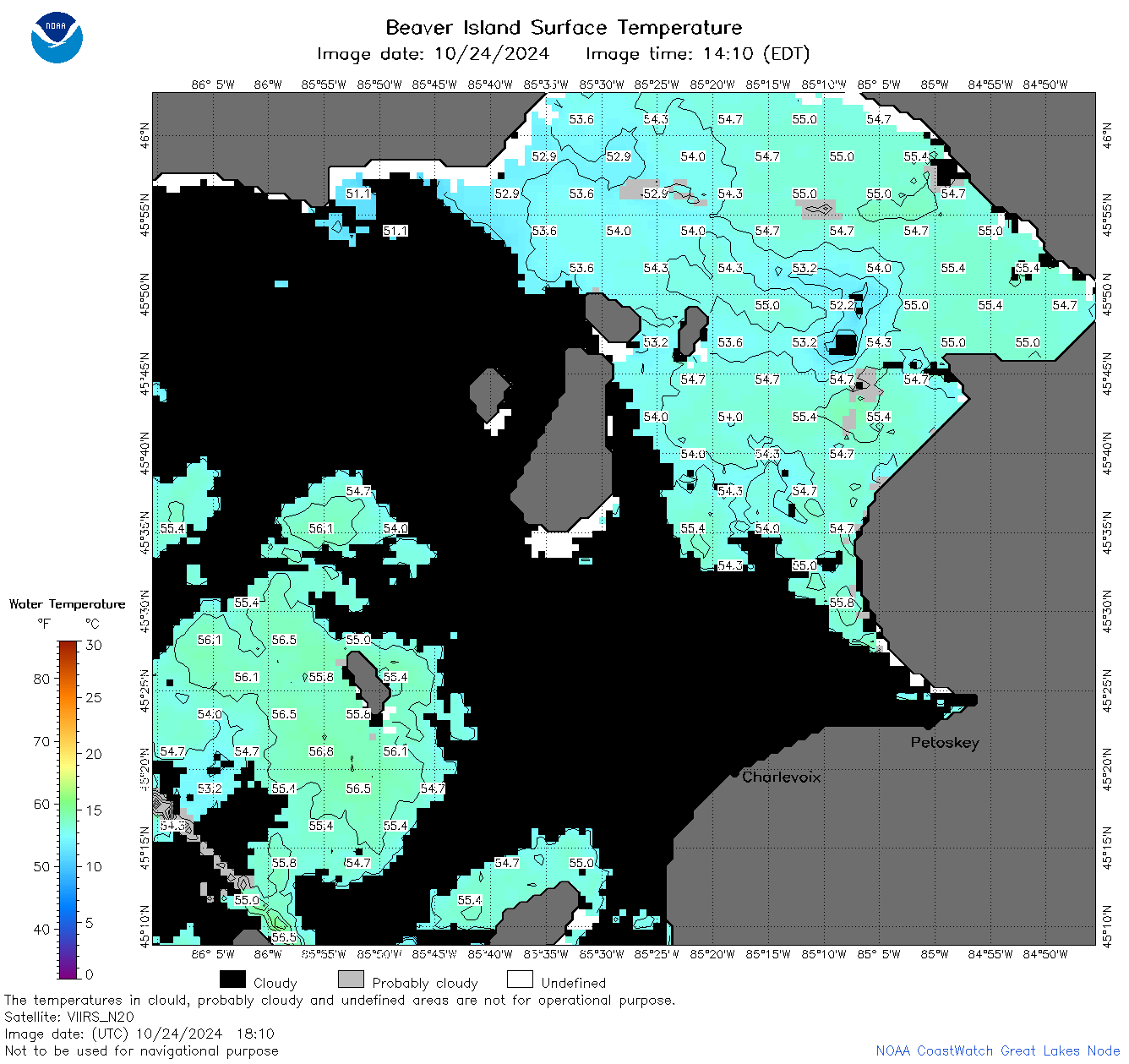
Task: Click the Petoskey city label
Action: coord(945,743)
